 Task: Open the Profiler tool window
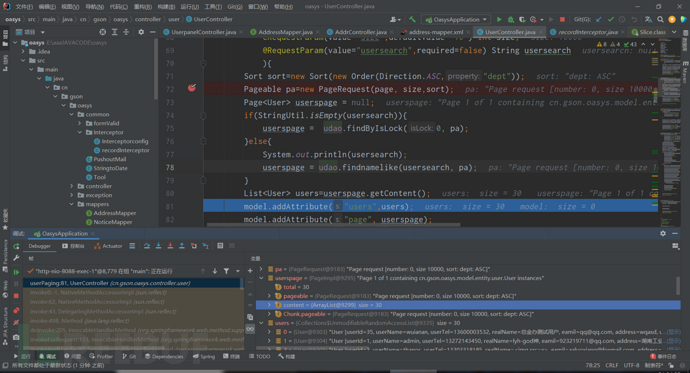click(x=101, y=356)
